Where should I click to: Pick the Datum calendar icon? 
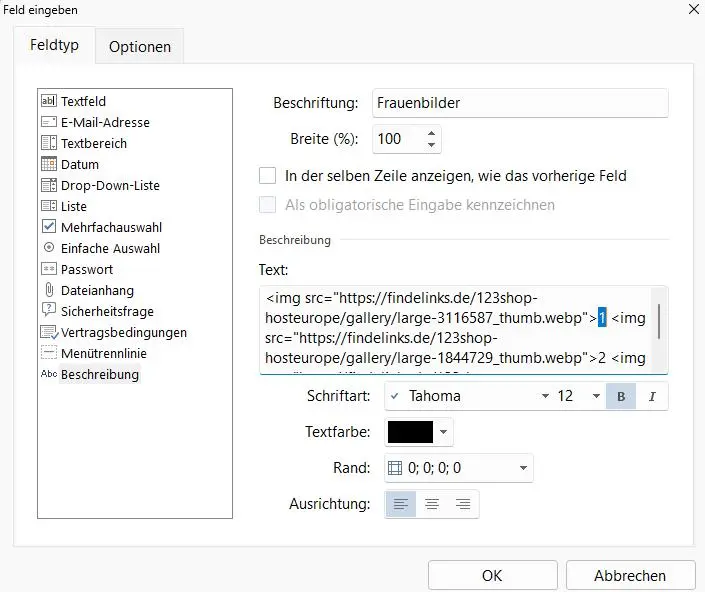(x=48, y=164)
